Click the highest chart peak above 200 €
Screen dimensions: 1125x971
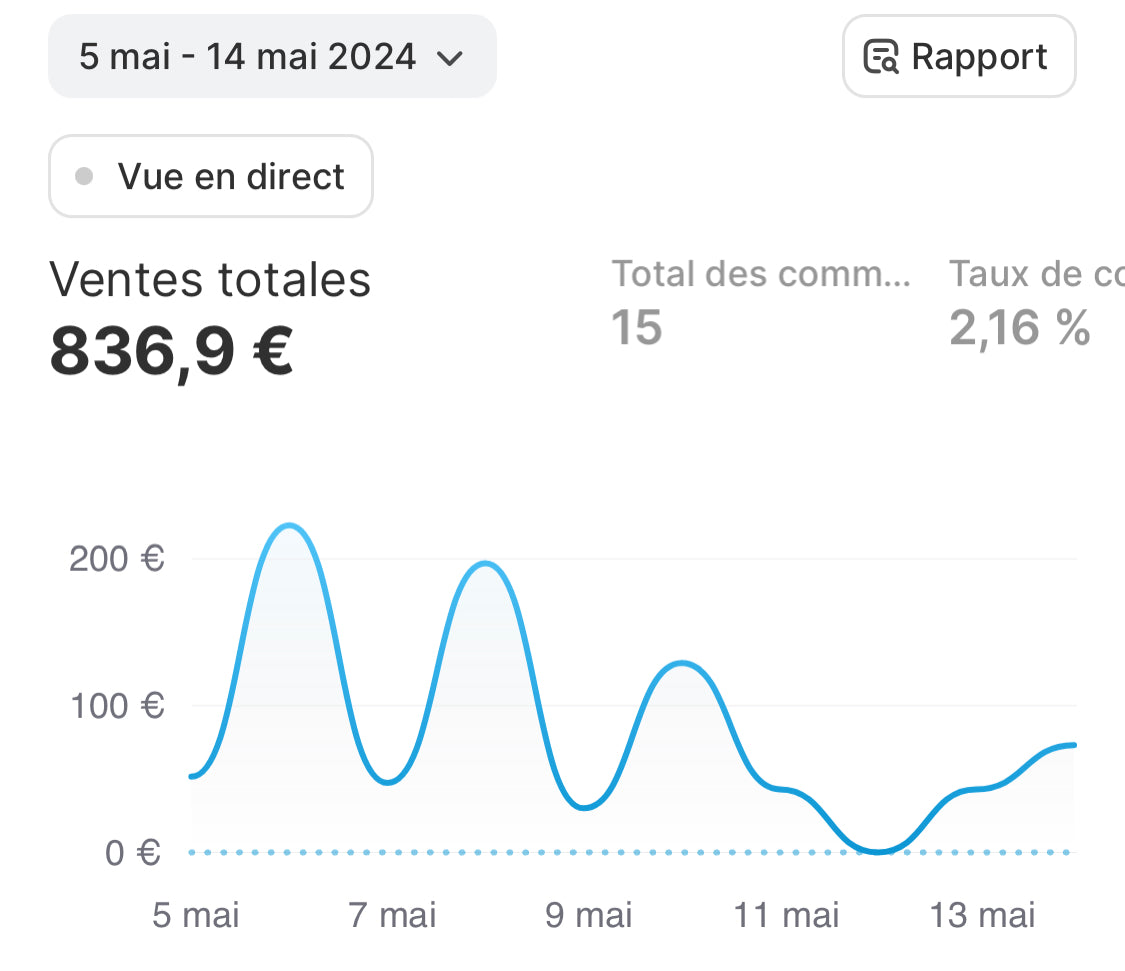[x=288, y=526]
